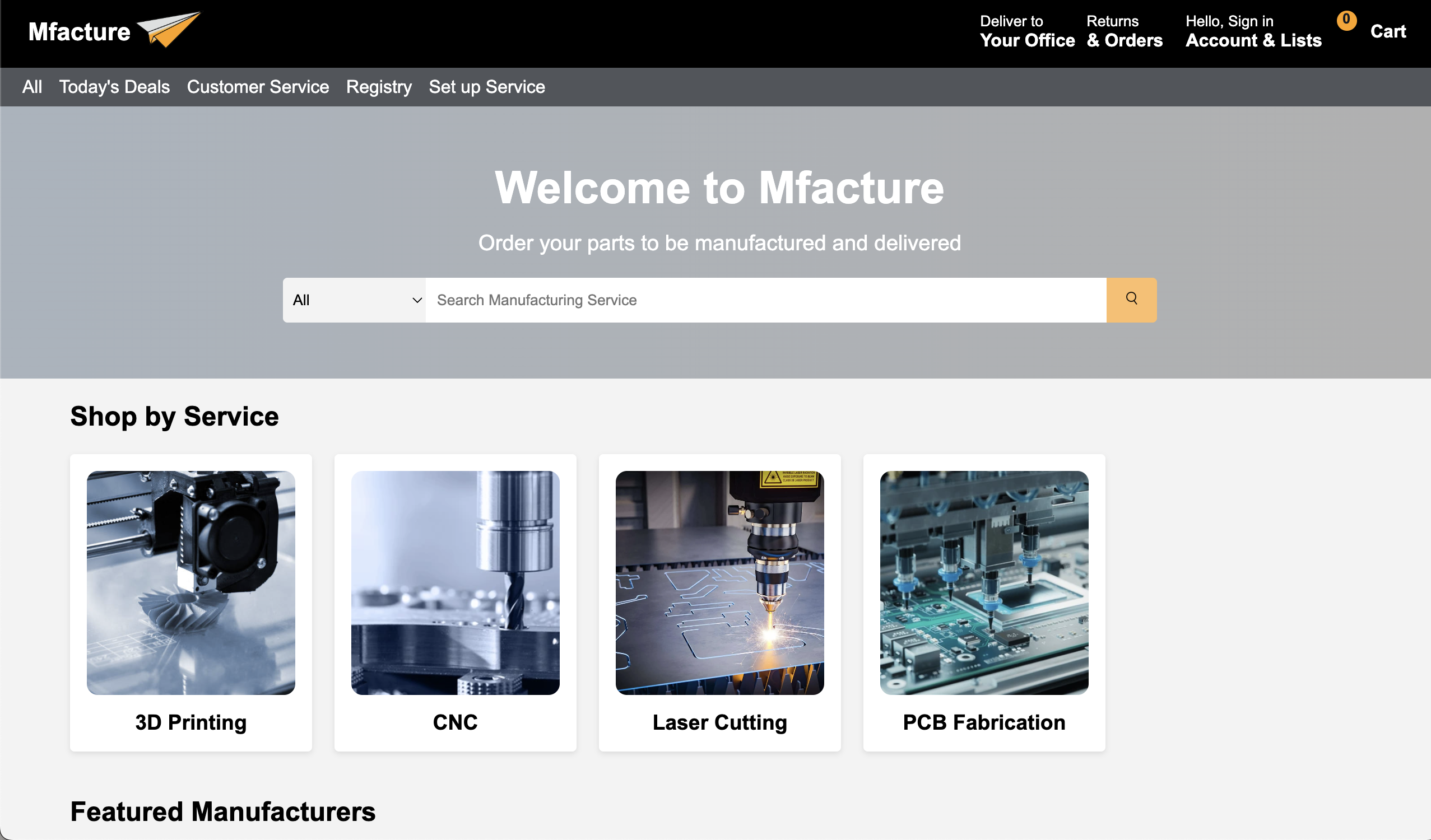
Task: Click the Featured Manufacturers heading
Action: [x=222, y=811]
